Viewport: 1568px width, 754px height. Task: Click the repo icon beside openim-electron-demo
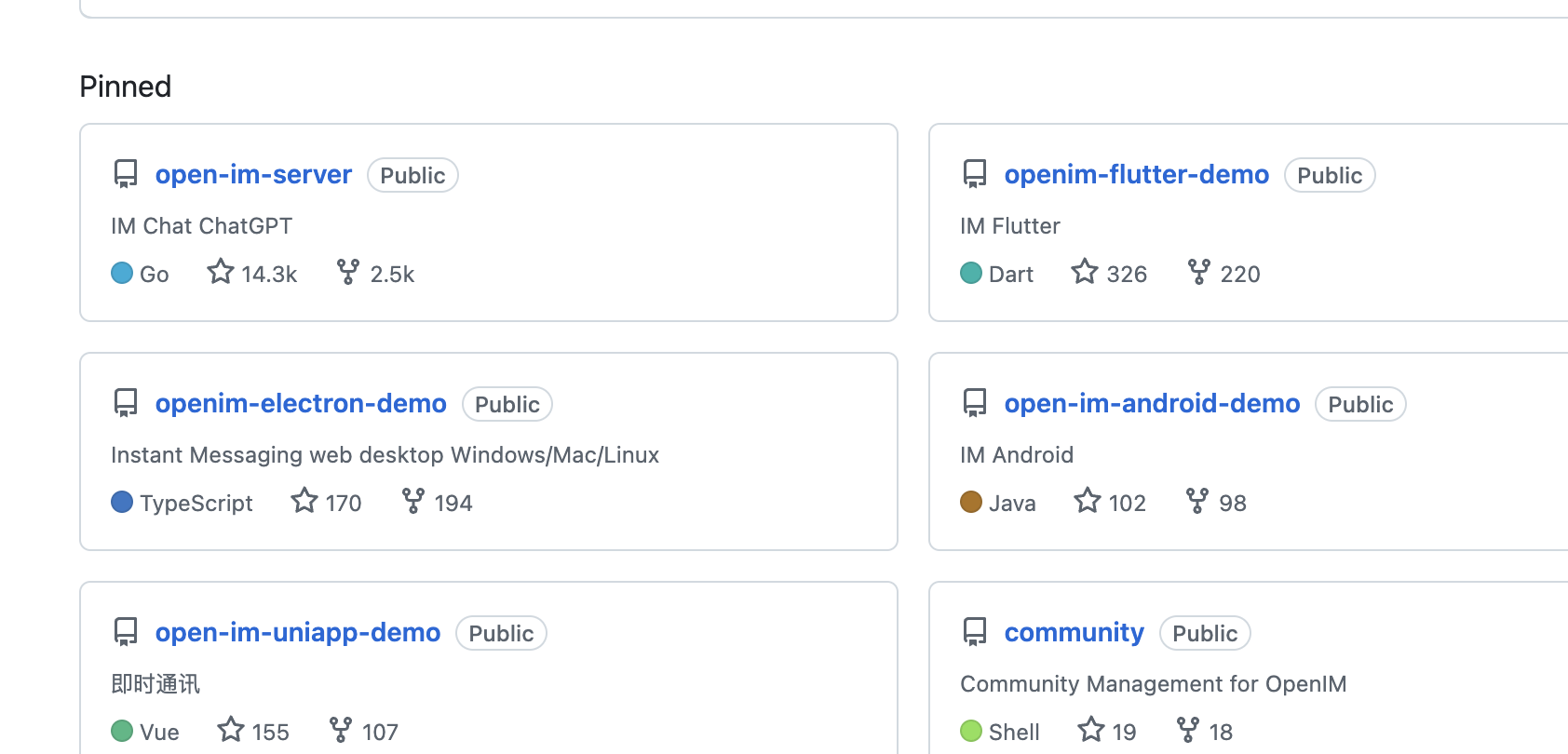tap(126, 403)
